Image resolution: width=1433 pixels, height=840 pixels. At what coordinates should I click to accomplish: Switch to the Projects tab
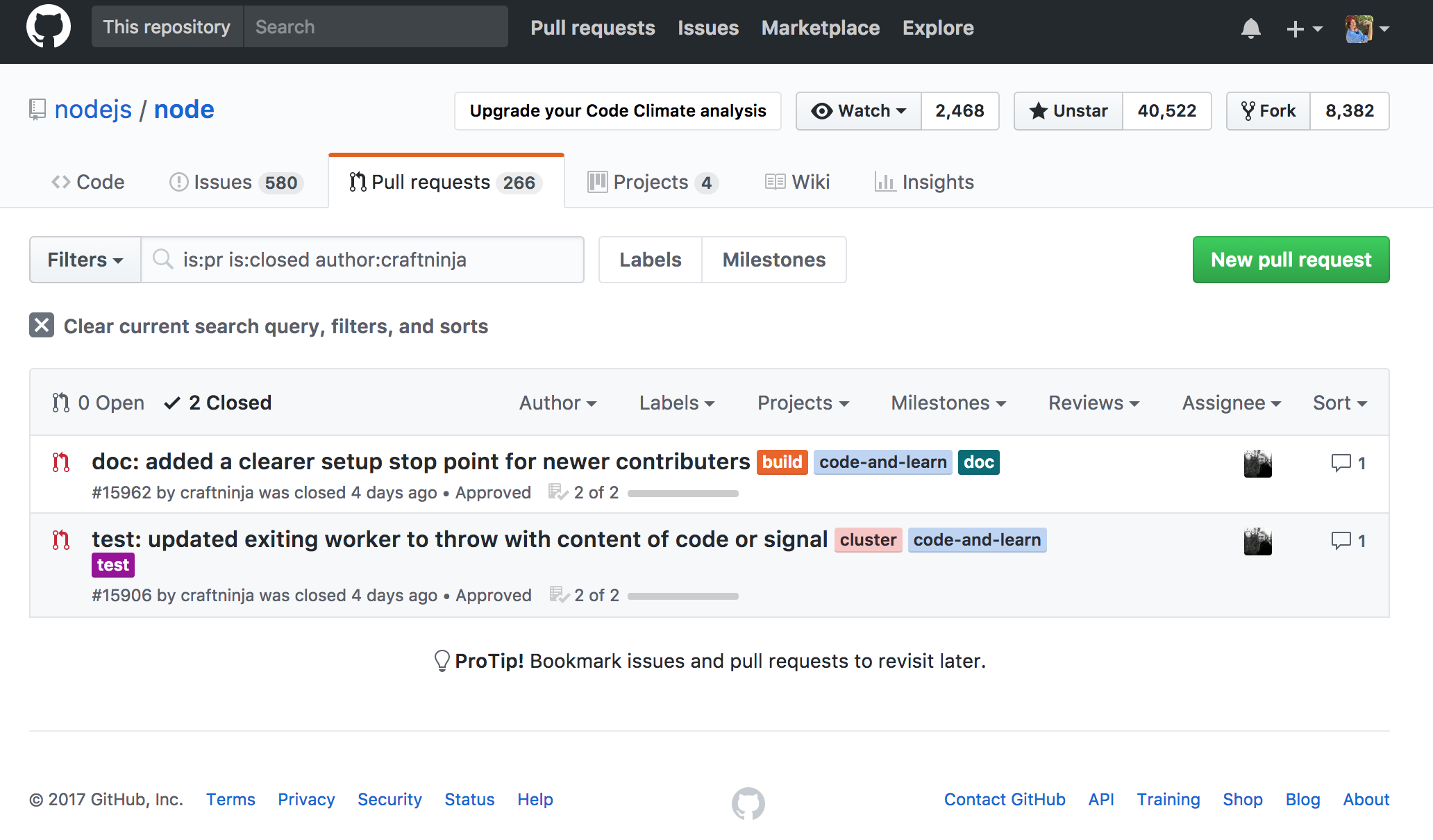653,182
